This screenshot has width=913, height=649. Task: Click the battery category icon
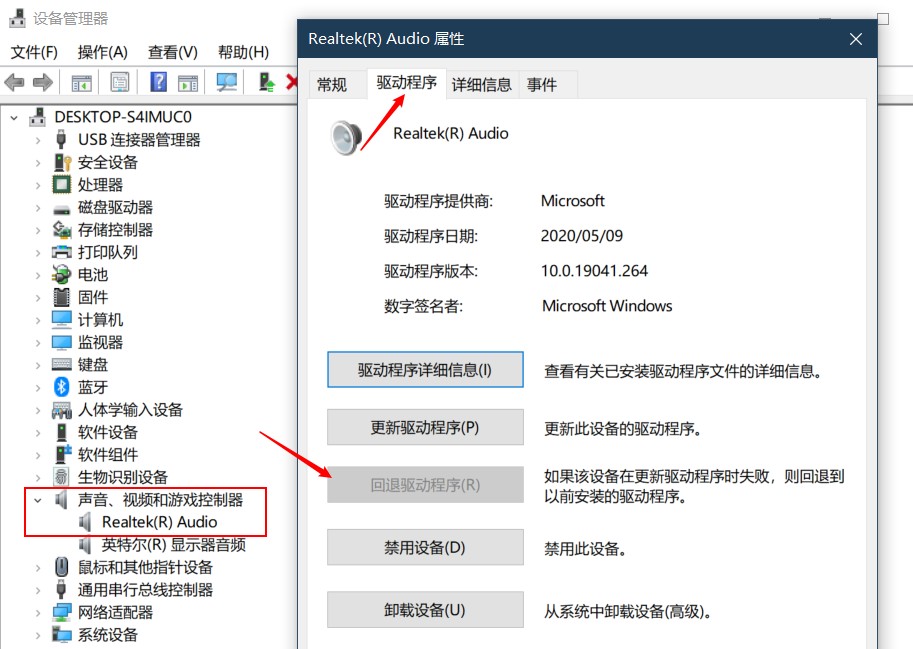61,274
